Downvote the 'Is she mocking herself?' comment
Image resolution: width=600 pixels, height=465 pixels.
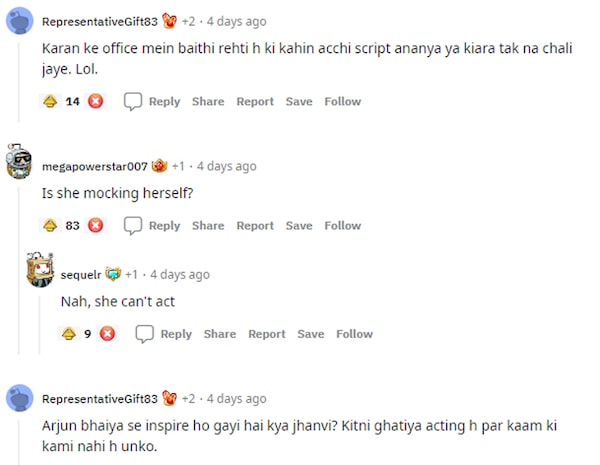(x=96, y=225)
